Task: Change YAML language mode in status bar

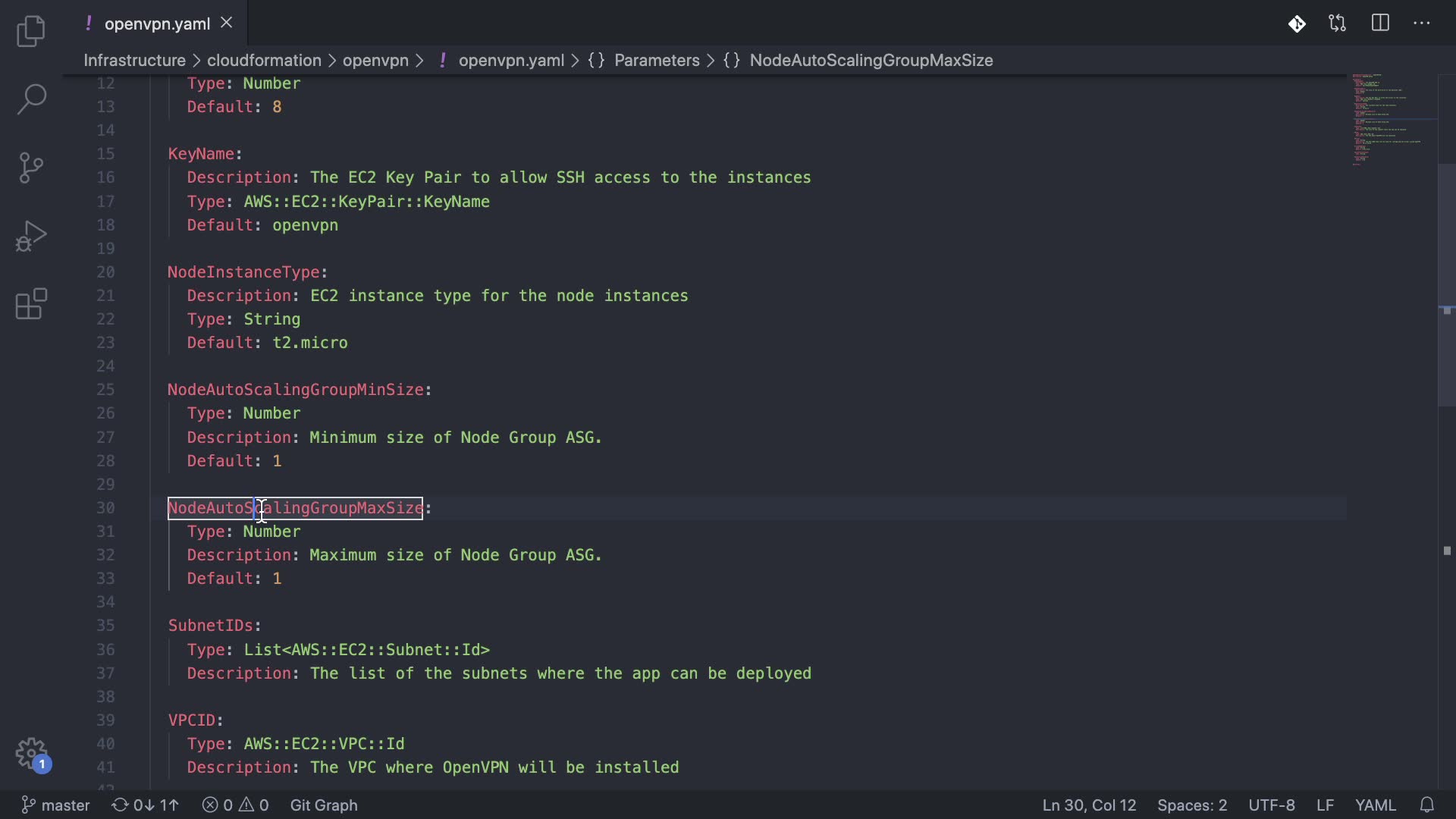Action: 1375,805
